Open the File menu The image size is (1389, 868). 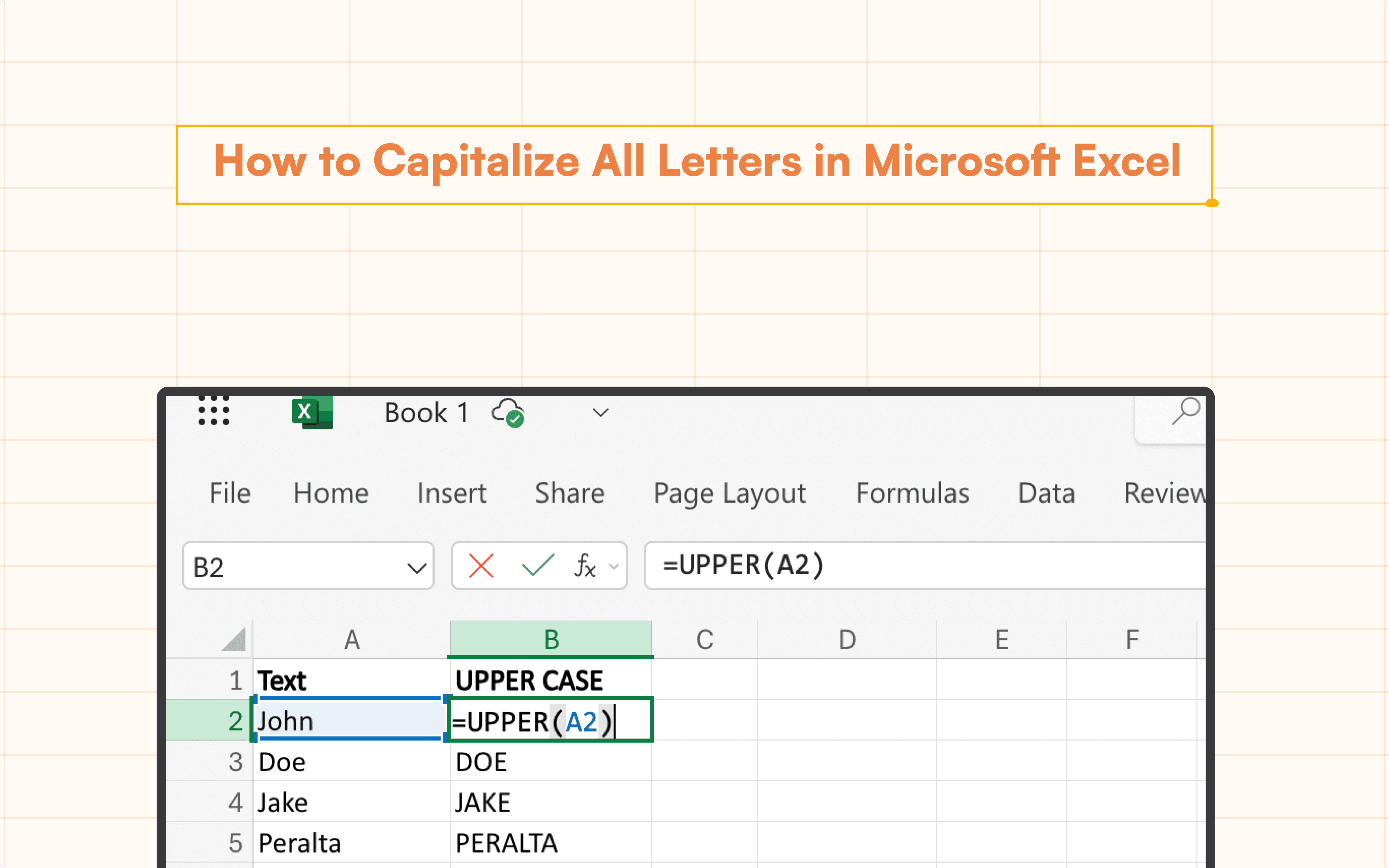[230, 493]
